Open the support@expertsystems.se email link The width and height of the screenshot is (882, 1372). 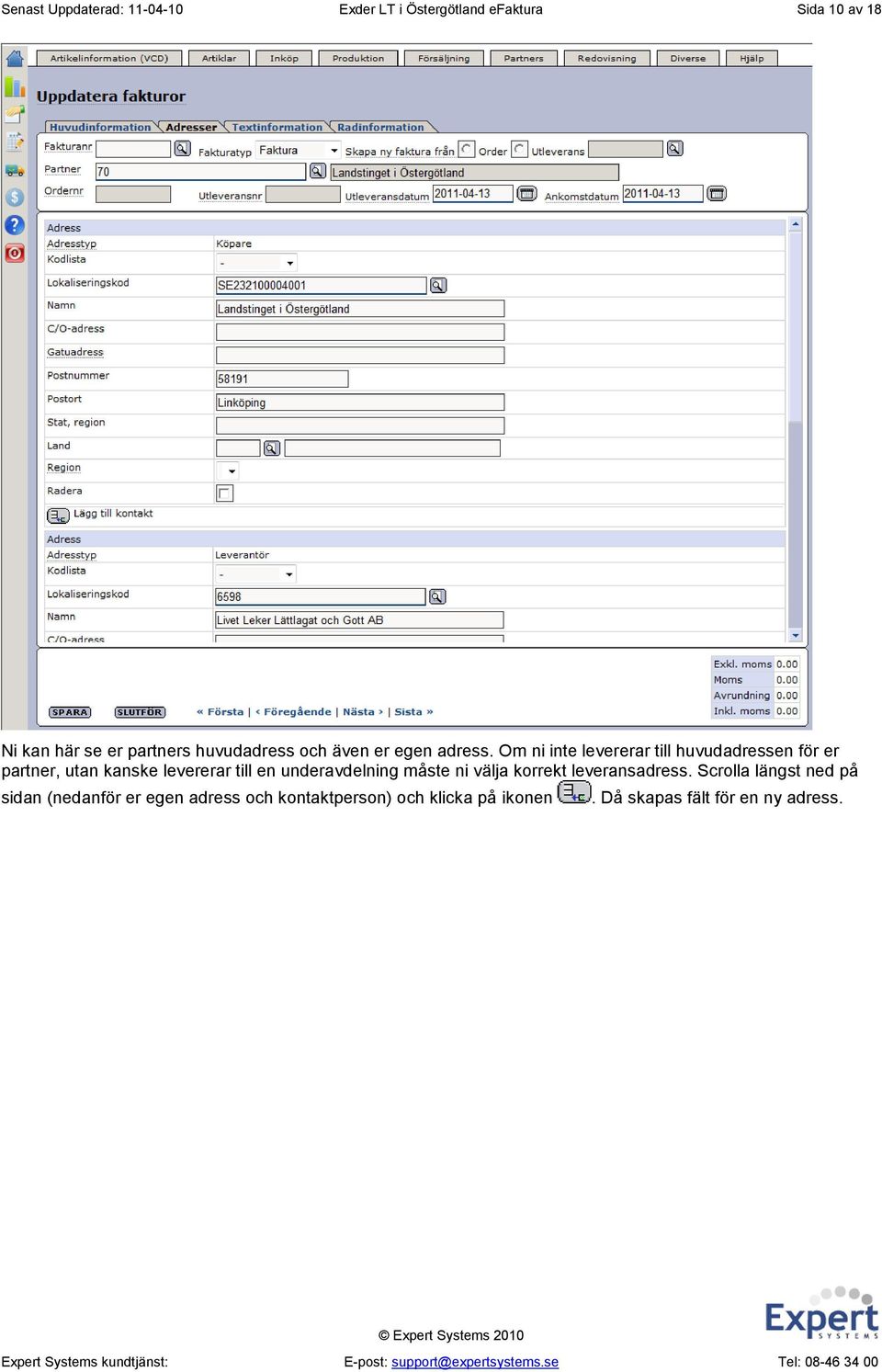(475, 1362)
